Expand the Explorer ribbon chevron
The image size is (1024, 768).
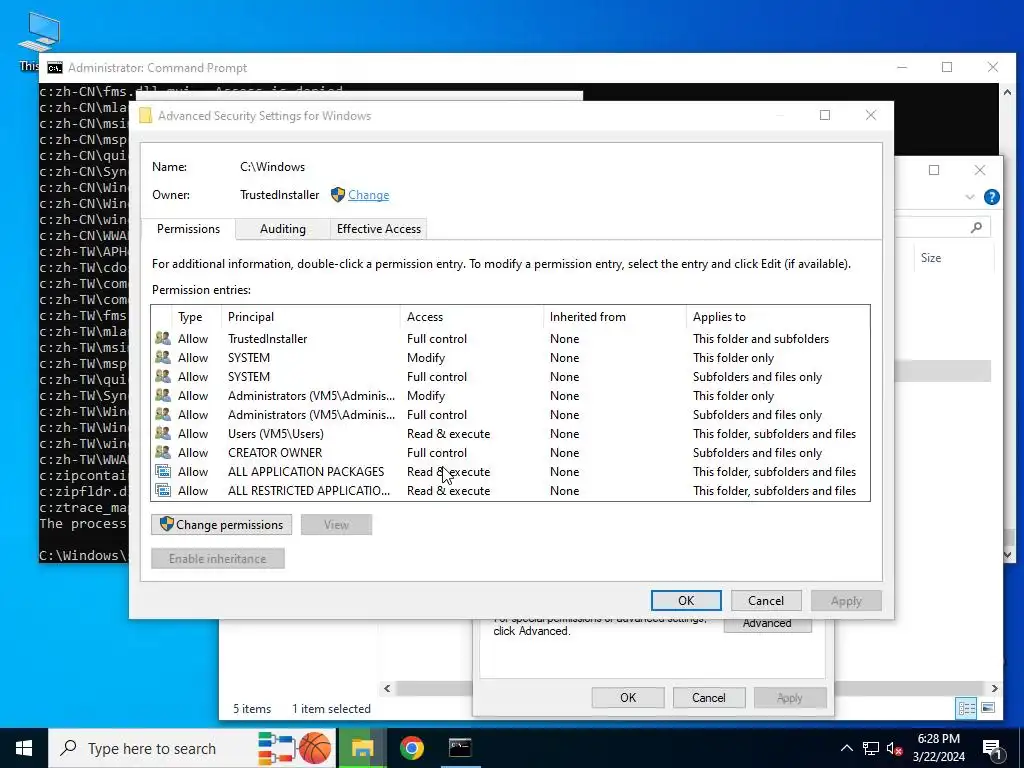coord(970,197)
